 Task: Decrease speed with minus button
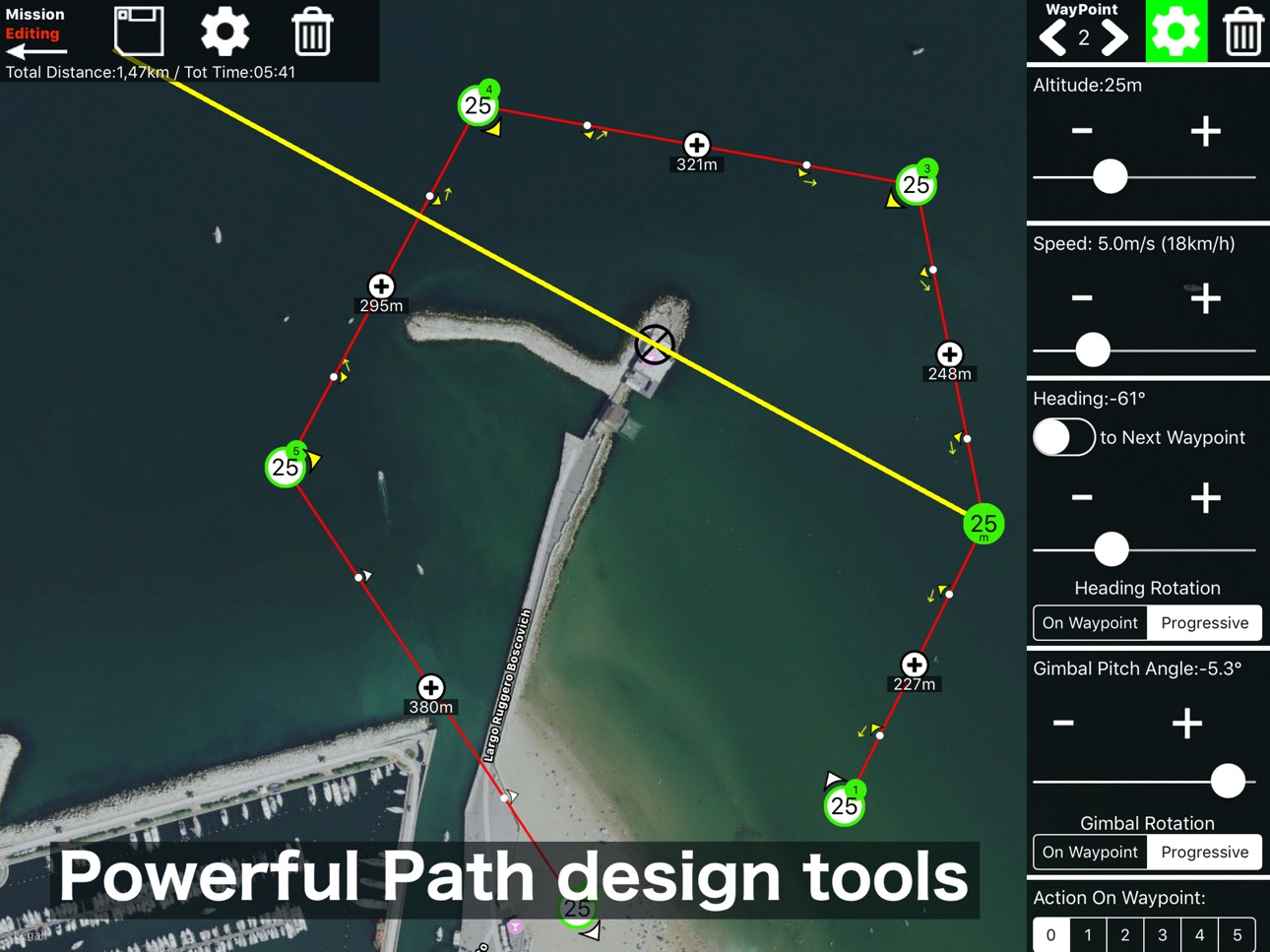click(x=1082, y=298)
